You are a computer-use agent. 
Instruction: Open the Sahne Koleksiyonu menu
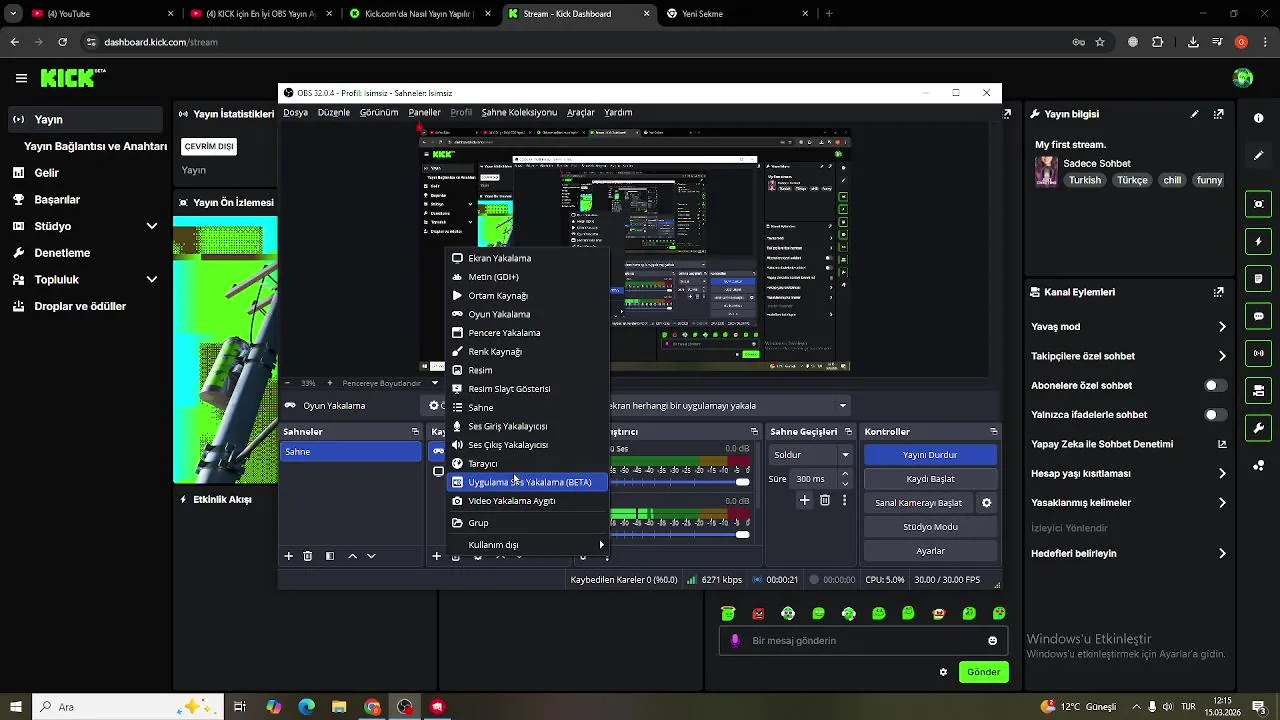pyautogui.click(x=519, y=113)
